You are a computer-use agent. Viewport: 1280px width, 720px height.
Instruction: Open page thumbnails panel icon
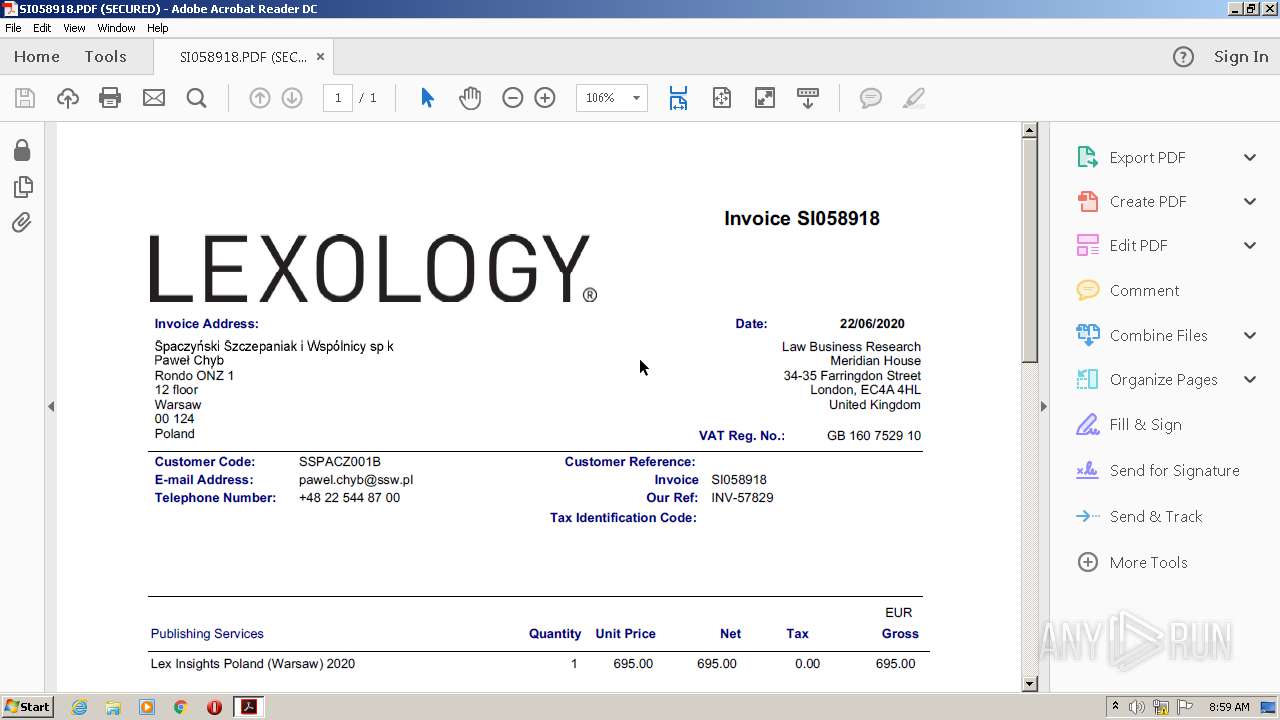pyautogui.click(x=22, y=187)
